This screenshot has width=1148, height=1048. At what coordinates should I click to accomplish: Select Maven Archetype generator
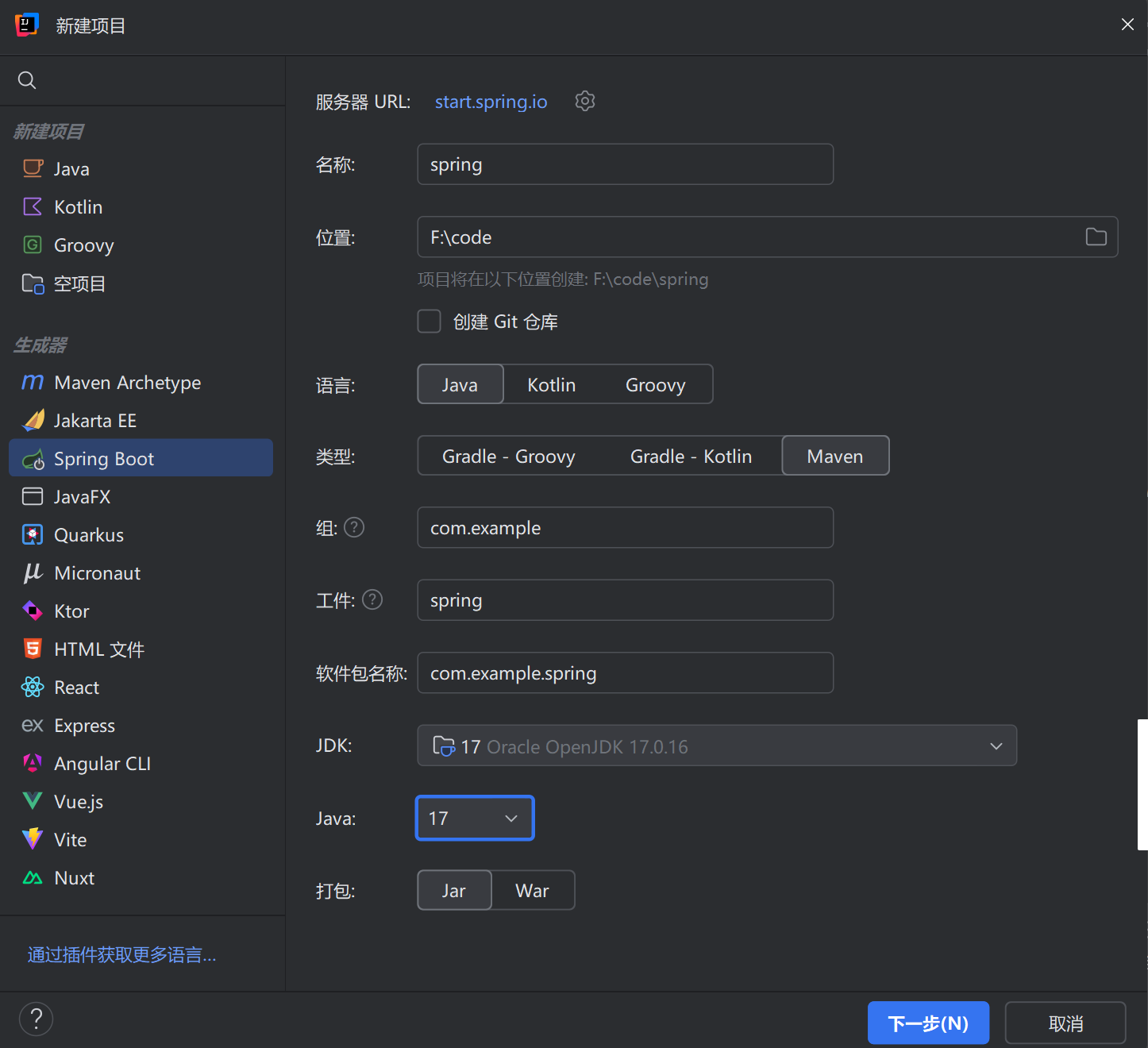pyautogui.click(x=141, y=382)
